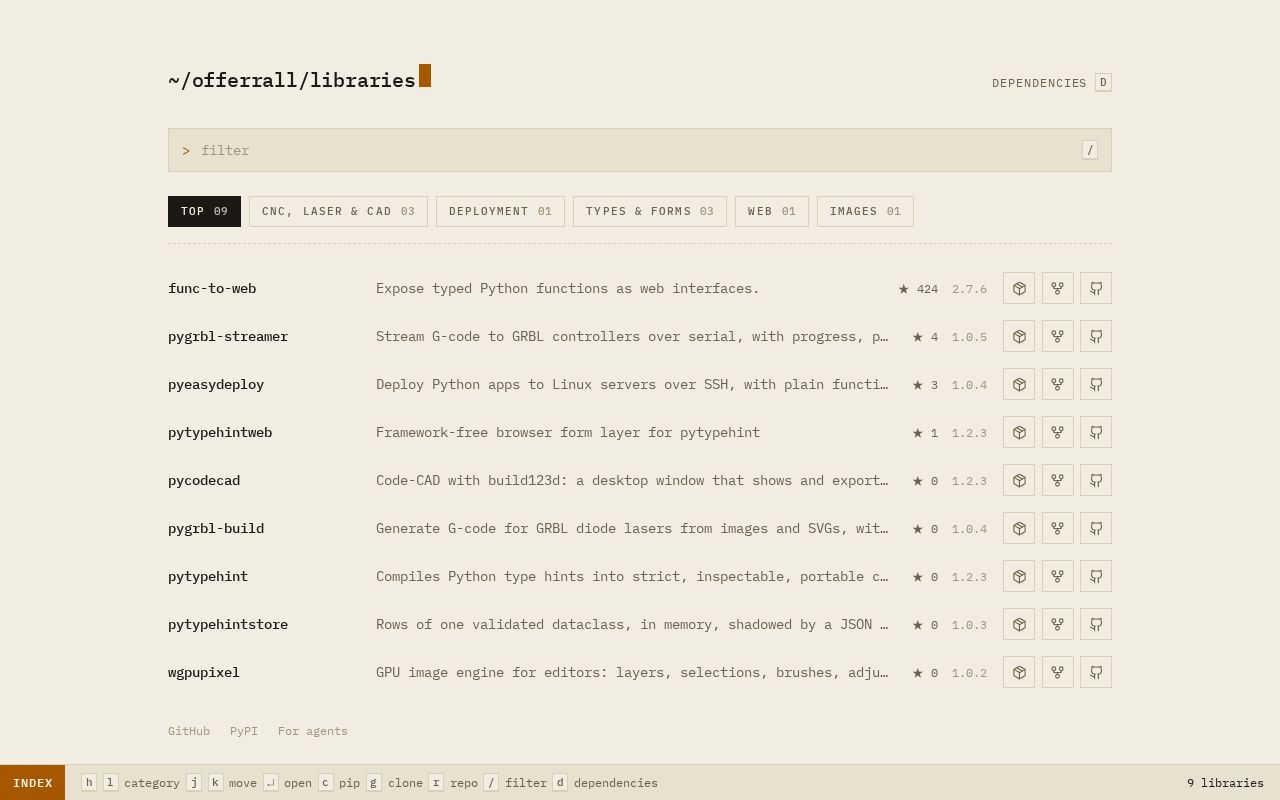Open the pygrbl-streamer library name
Screen dimensions: 1280x800
tap(228, 336)
